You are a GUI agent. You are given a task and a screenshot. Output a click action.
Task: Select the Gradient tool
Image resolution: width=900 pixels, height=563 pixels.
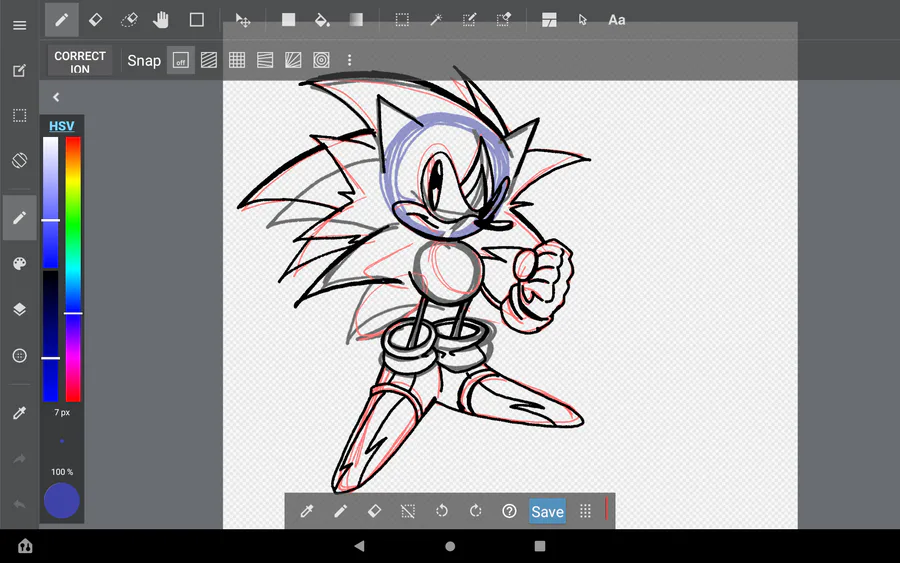tap(356, 20)
